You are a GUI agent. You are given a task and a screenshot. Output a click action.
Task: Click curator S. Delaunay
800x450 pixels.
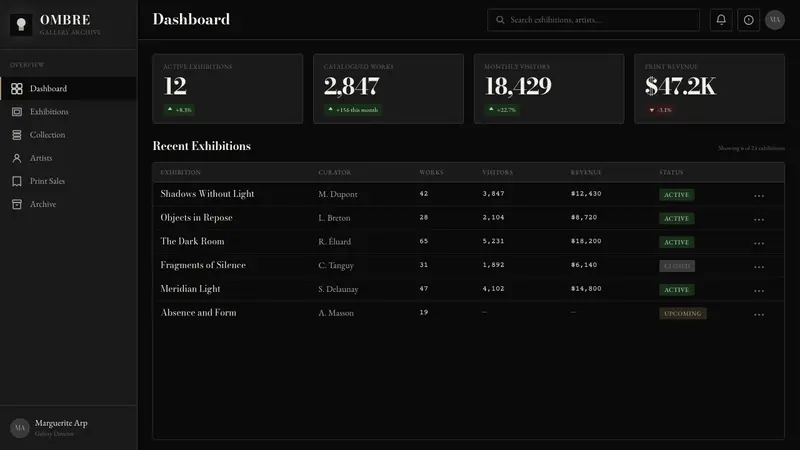click(338, 289)
